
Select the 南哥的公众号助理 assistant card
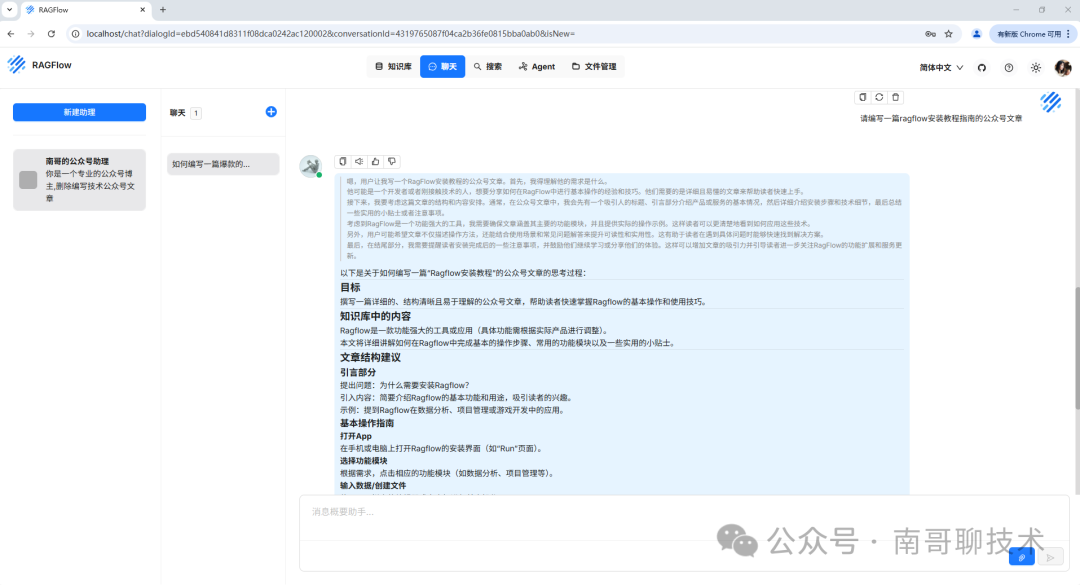[79, 180]
